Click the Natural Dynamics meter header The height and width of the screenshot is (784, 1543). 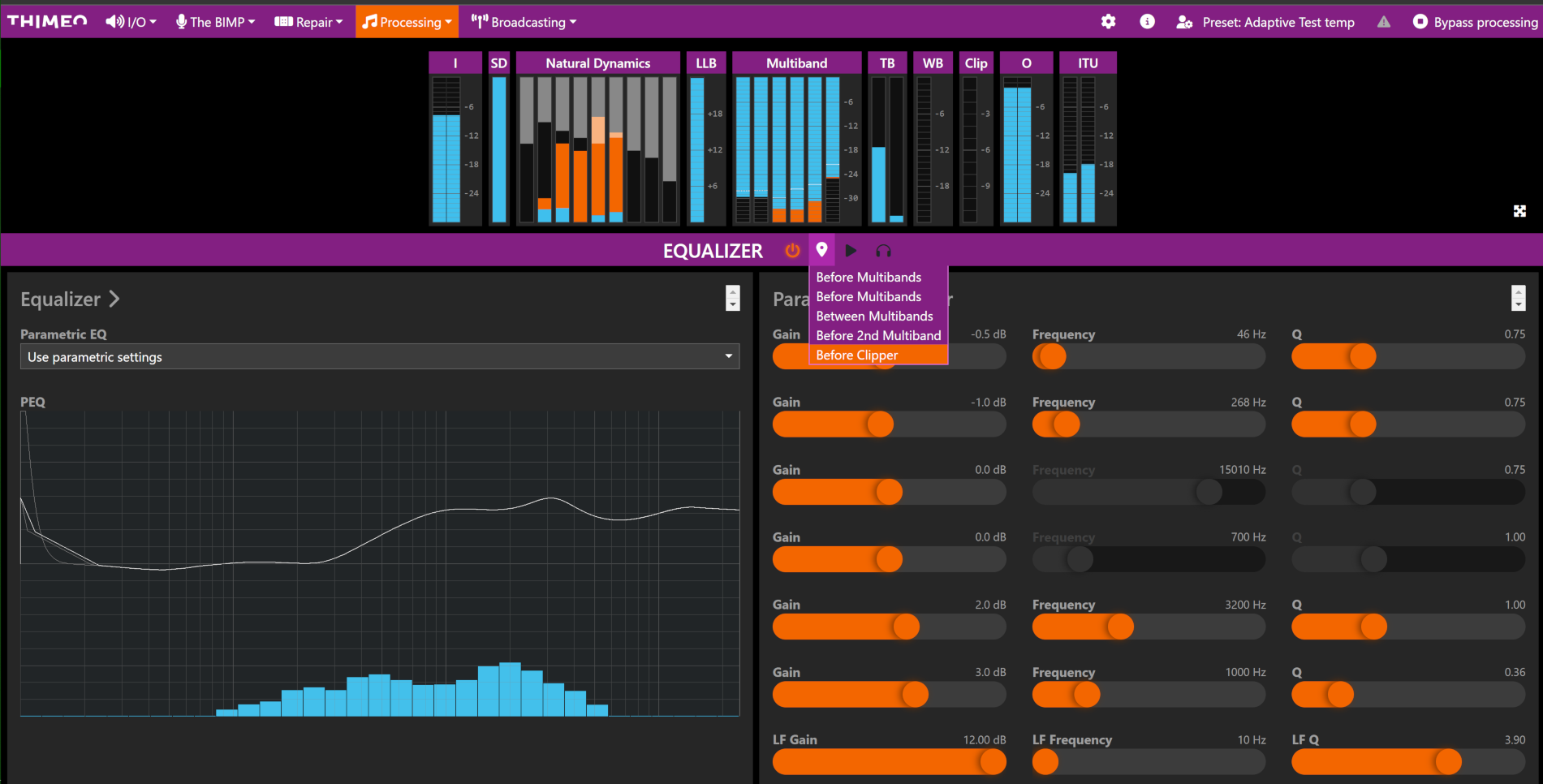click(x=597, y=63)
